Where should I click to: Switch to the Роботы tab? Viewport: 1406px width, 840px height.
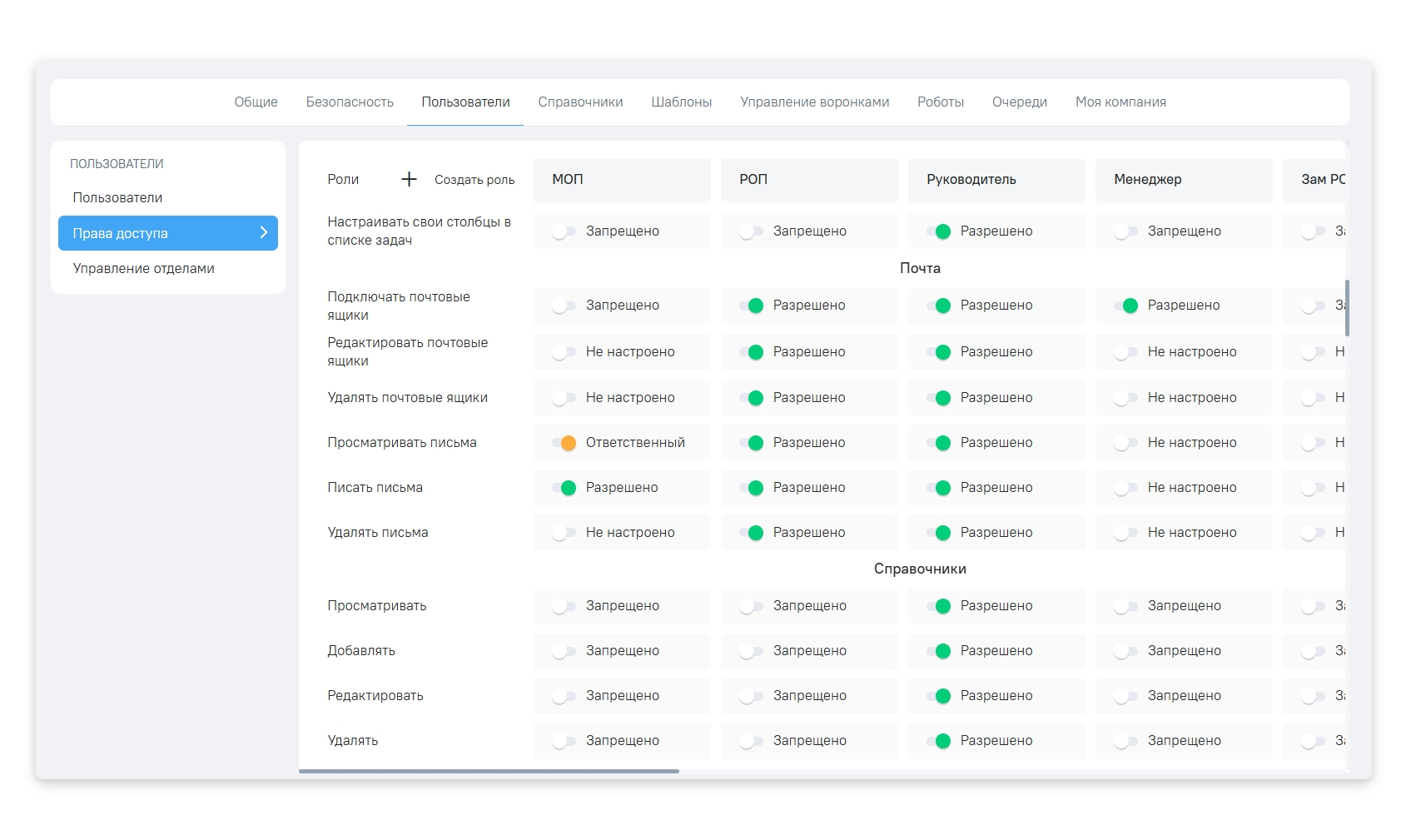click(940, 102)
